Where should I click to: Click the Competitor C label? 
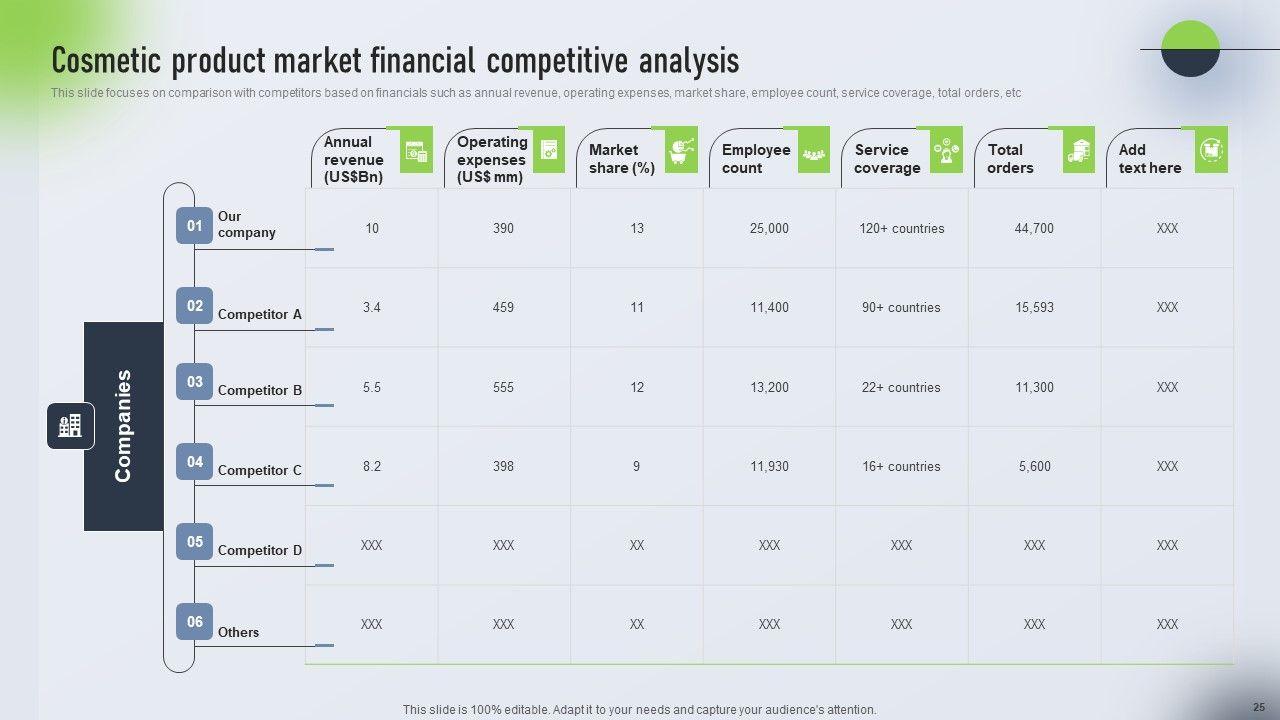(259, 470)
